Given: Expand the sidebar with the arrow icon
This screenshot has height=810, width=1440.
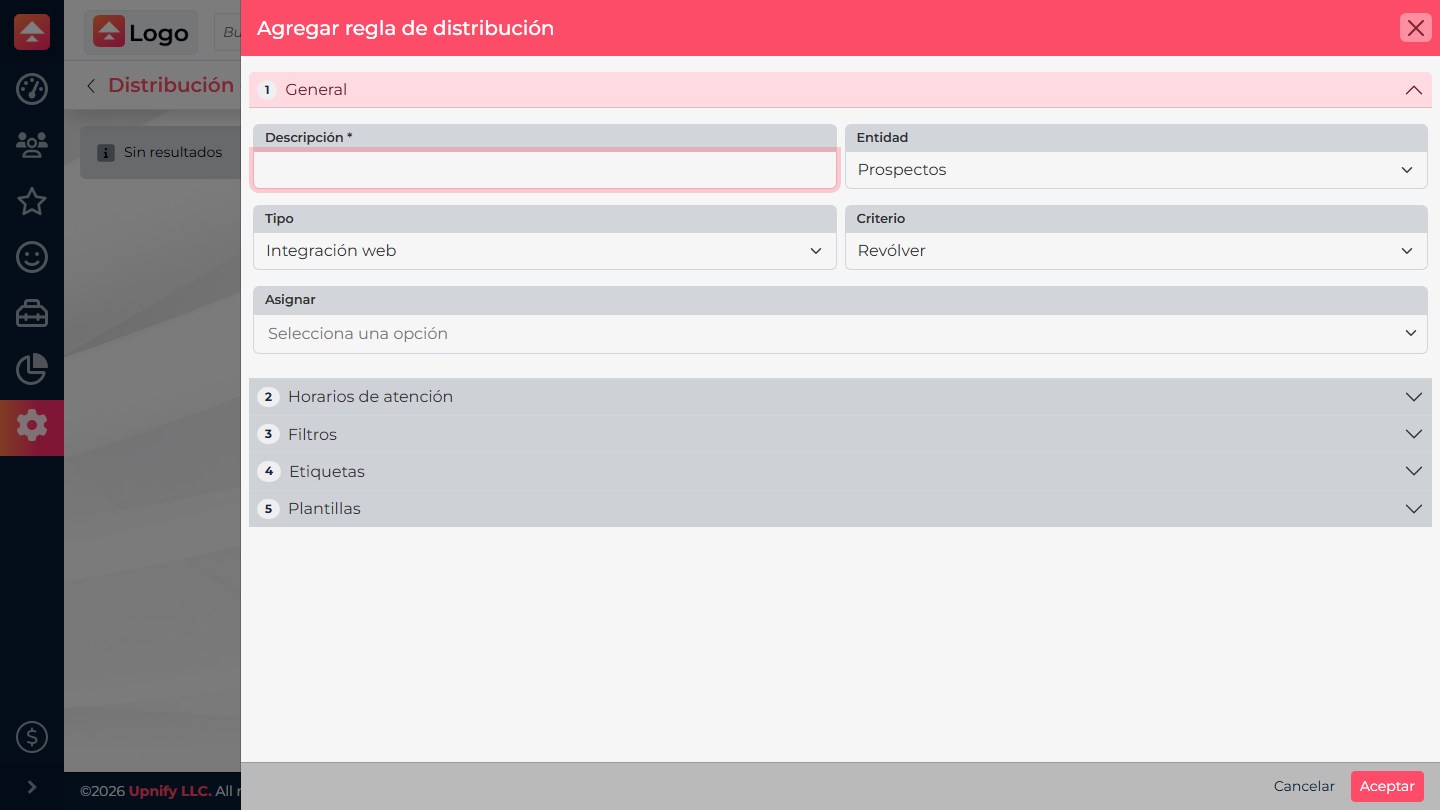Looking at the screenshot, I should [32, 787].
